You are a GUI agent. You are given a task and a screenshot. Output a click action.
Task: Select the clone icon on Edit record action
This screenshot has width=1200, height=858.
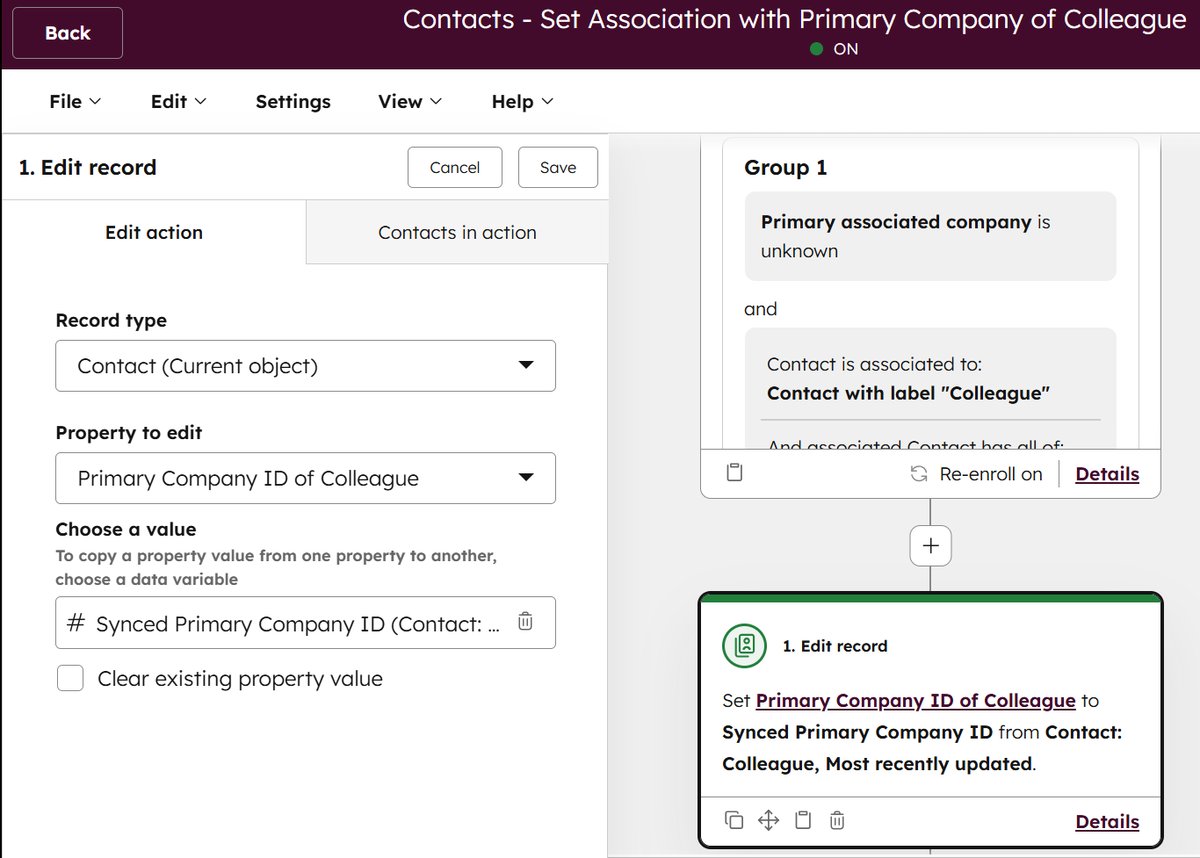[x=735, y=819]
